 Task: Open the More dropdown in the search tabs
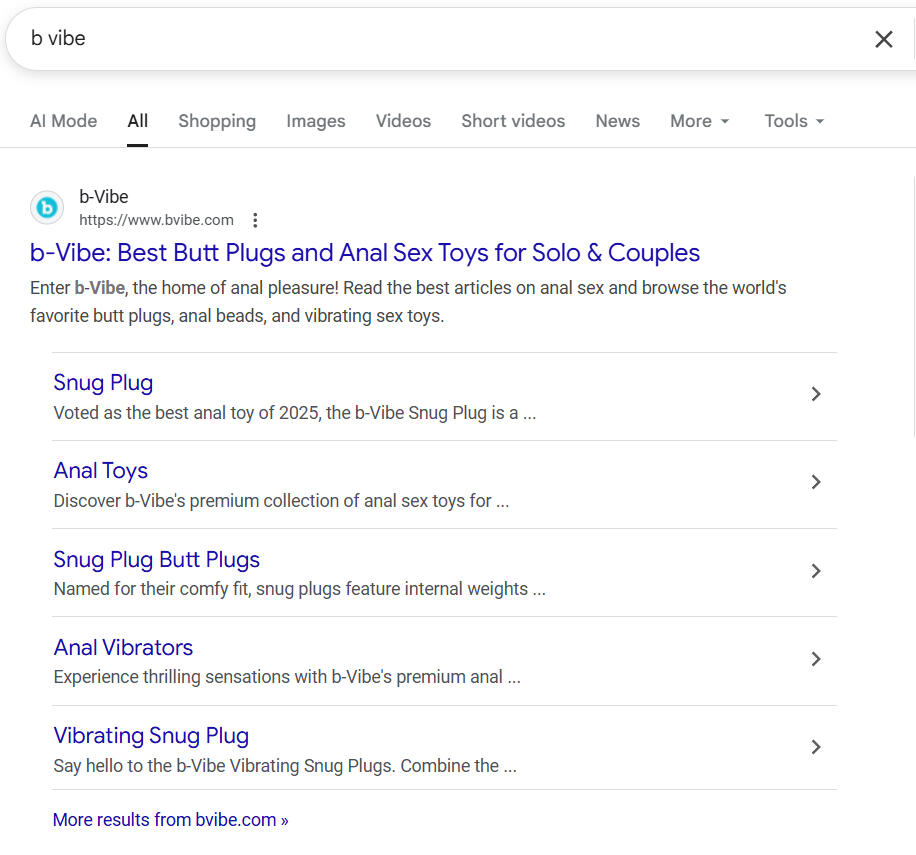(699, 121)
